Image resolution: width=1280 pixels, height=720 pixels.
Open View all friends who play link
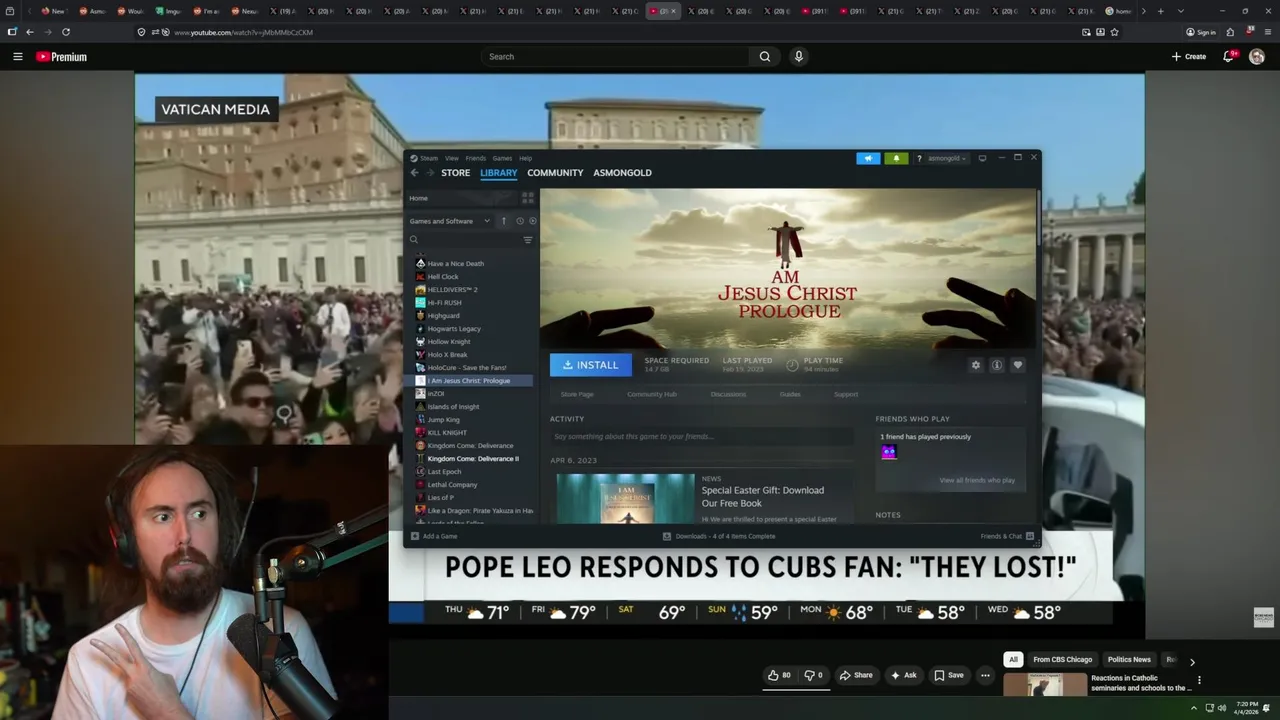pyautogui.click(x=977, y=481)
